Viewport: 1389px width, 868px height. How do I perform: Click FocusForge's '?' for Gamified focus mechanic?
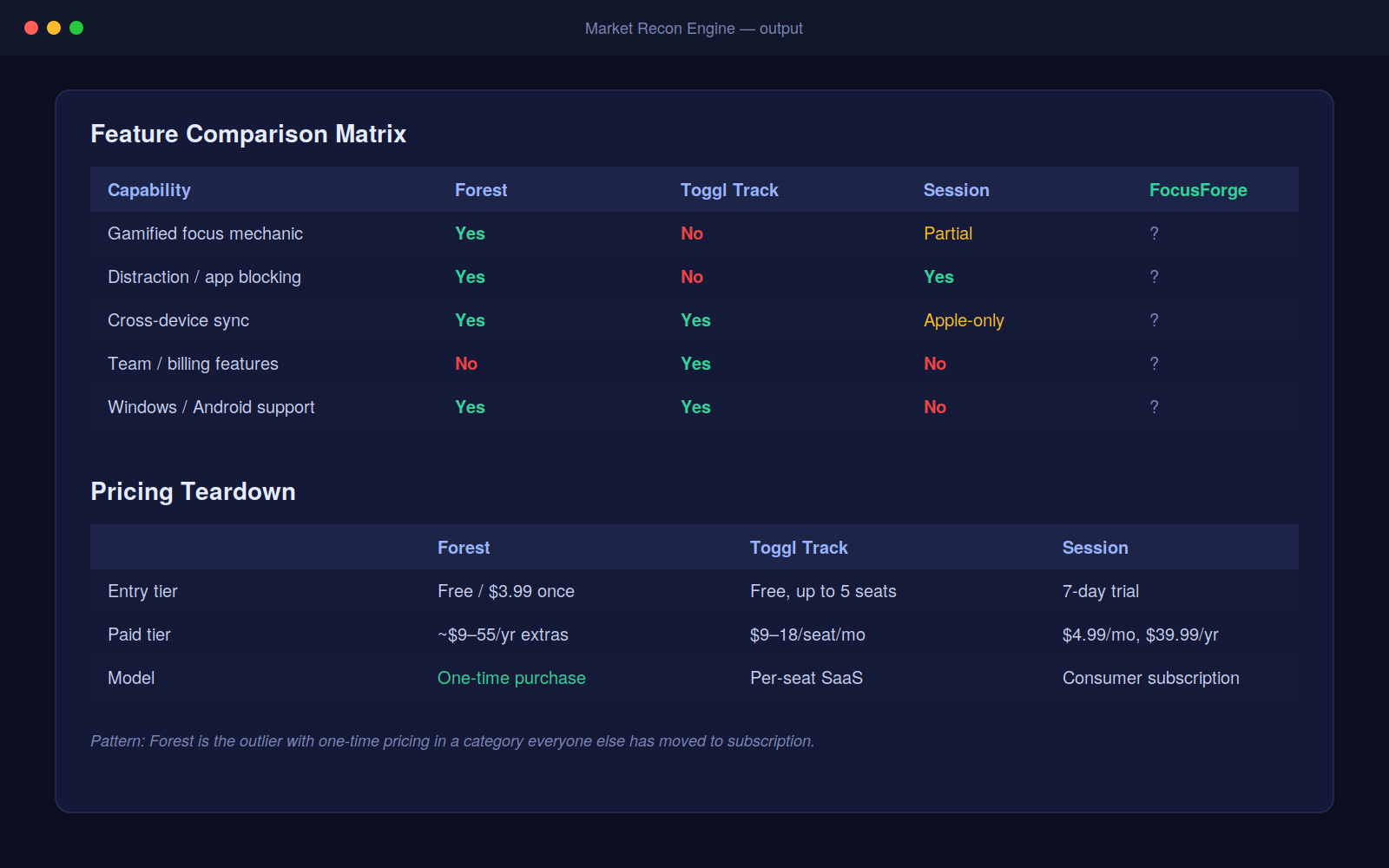point(1154,233)
